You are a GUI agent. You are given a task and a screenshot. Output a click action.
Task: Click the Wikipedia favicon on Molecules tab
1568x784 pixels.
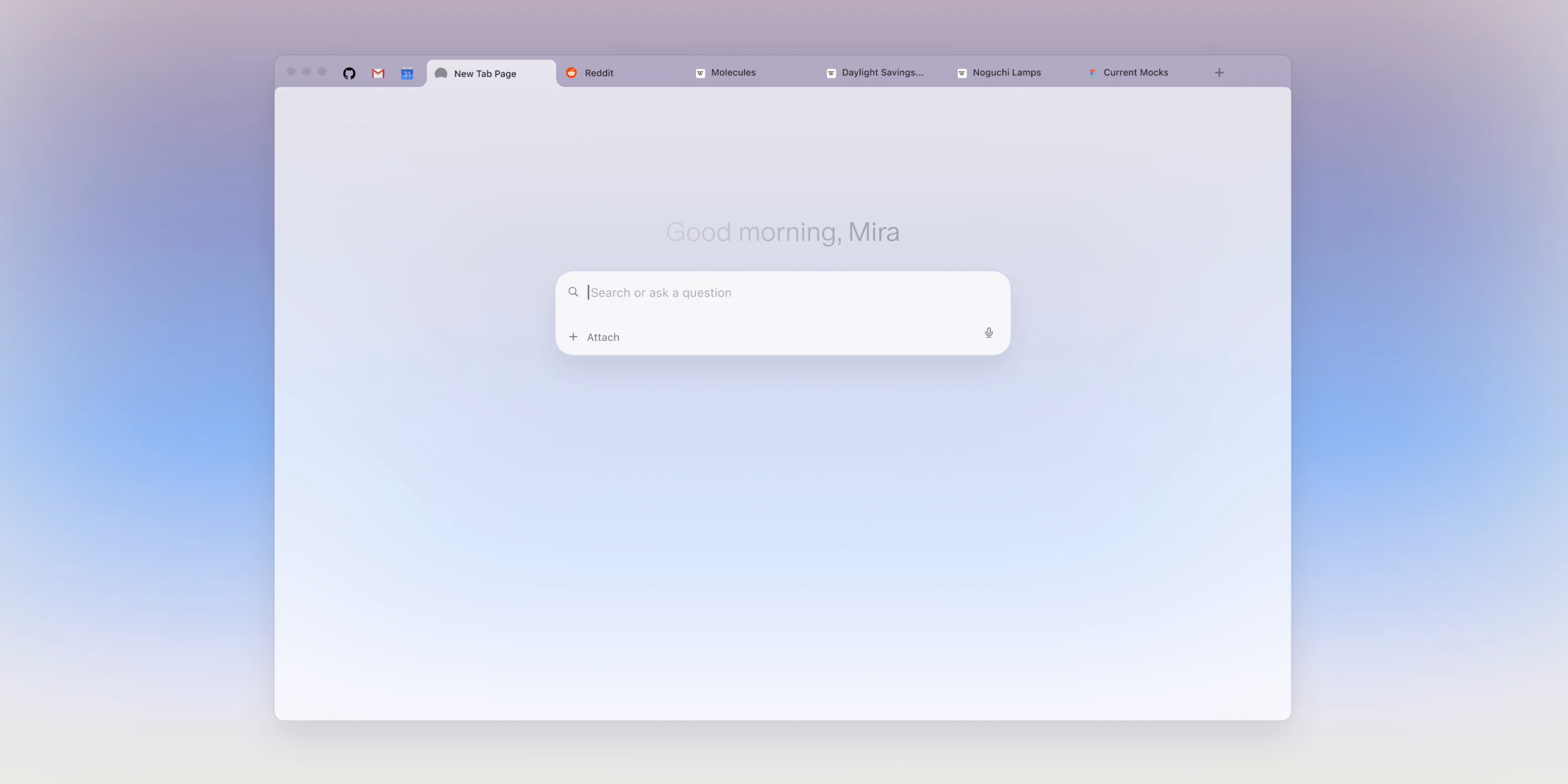coord(700,73)
